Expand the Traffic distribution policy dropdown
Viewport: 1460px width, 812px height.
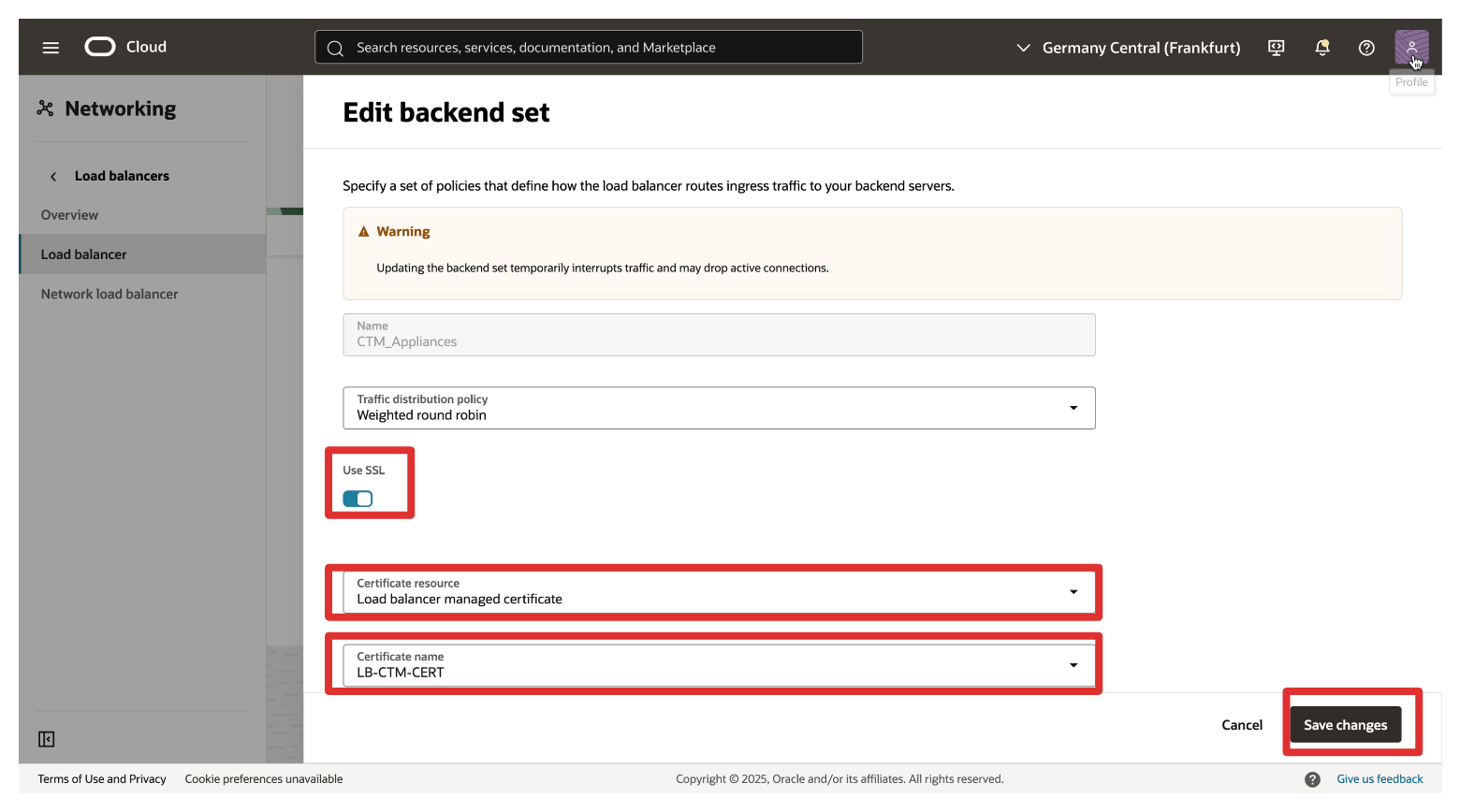point(719,408)
